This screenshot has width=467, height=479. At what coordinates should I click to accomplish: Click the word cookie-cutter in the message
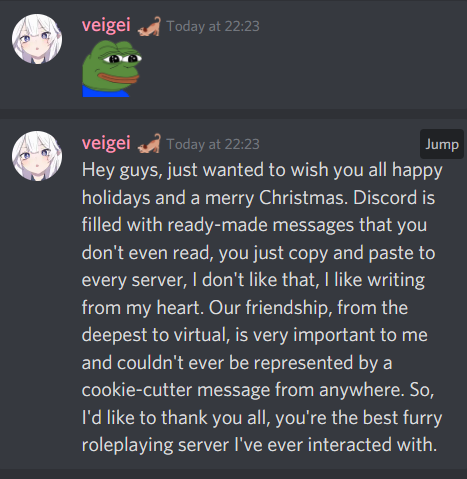[x=137, y=390]
